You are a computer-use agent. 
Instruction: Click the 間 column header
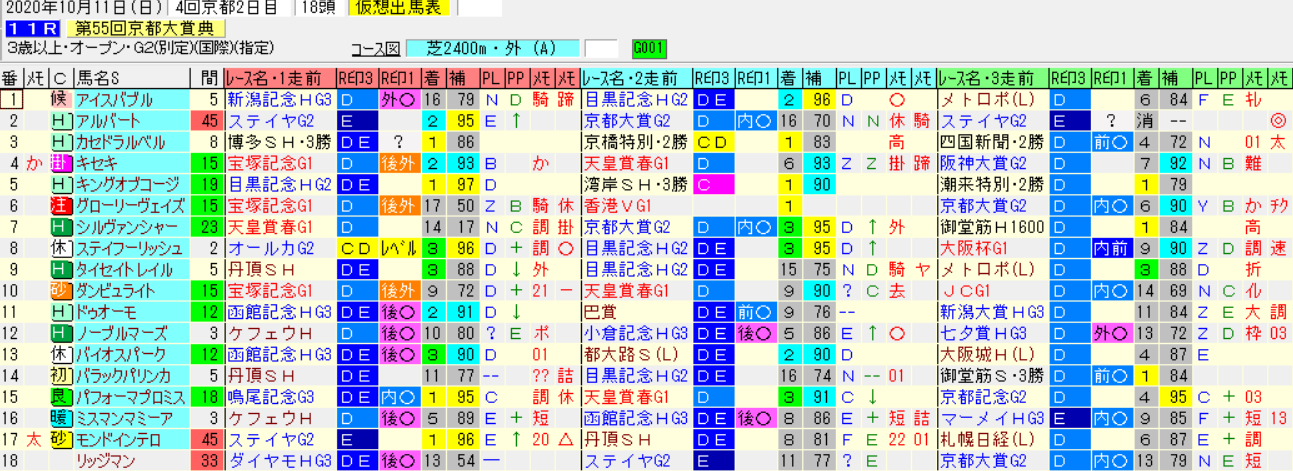[206, 78]
